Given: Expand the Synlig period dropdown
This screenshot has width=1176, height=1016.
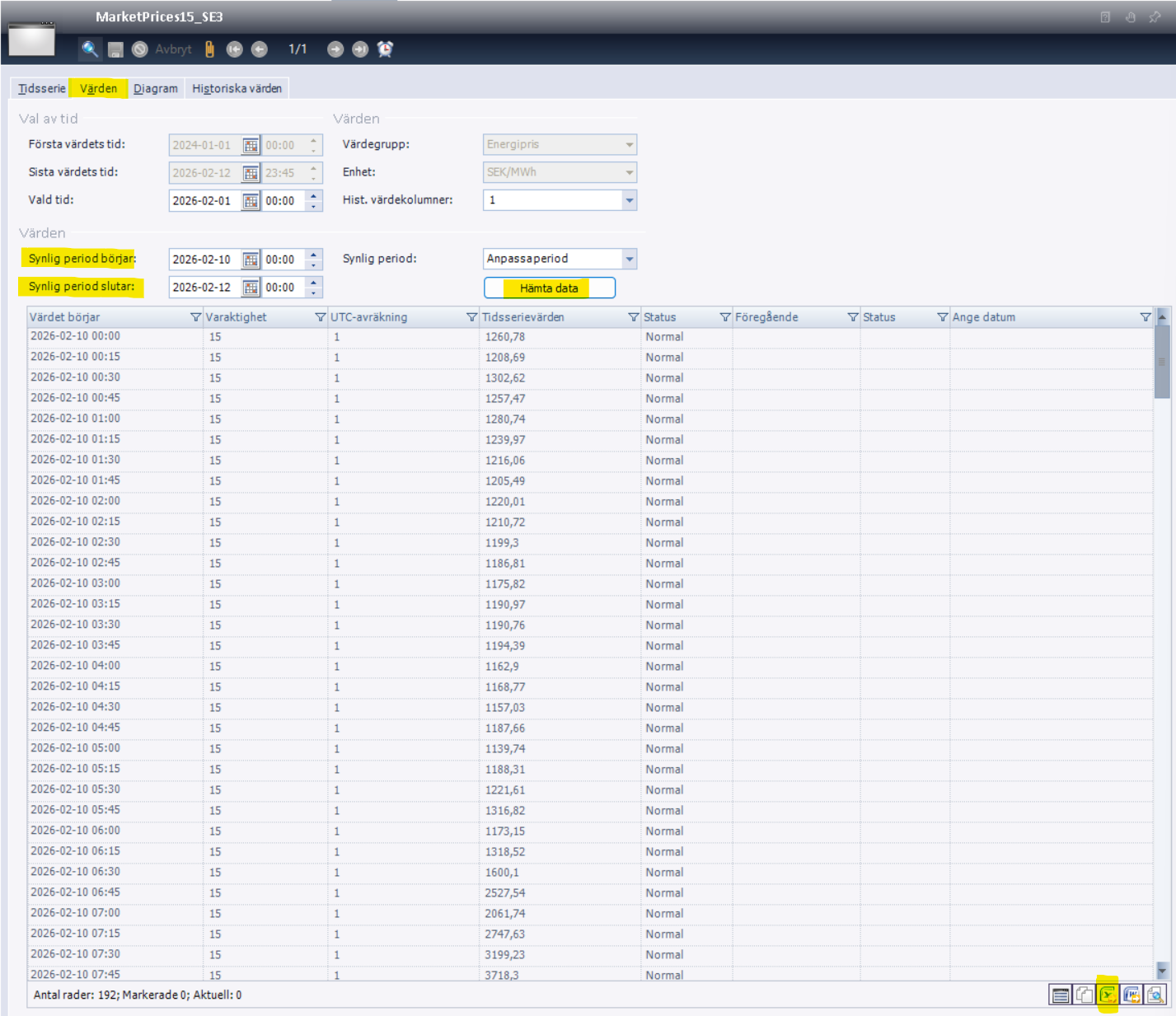Looking at the screenshot, I should point(629,259).
